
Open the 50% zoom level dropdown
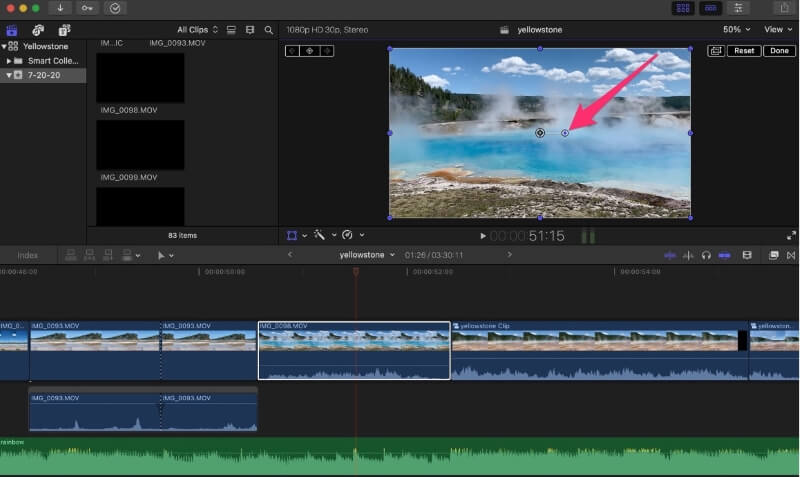(736, 30)
